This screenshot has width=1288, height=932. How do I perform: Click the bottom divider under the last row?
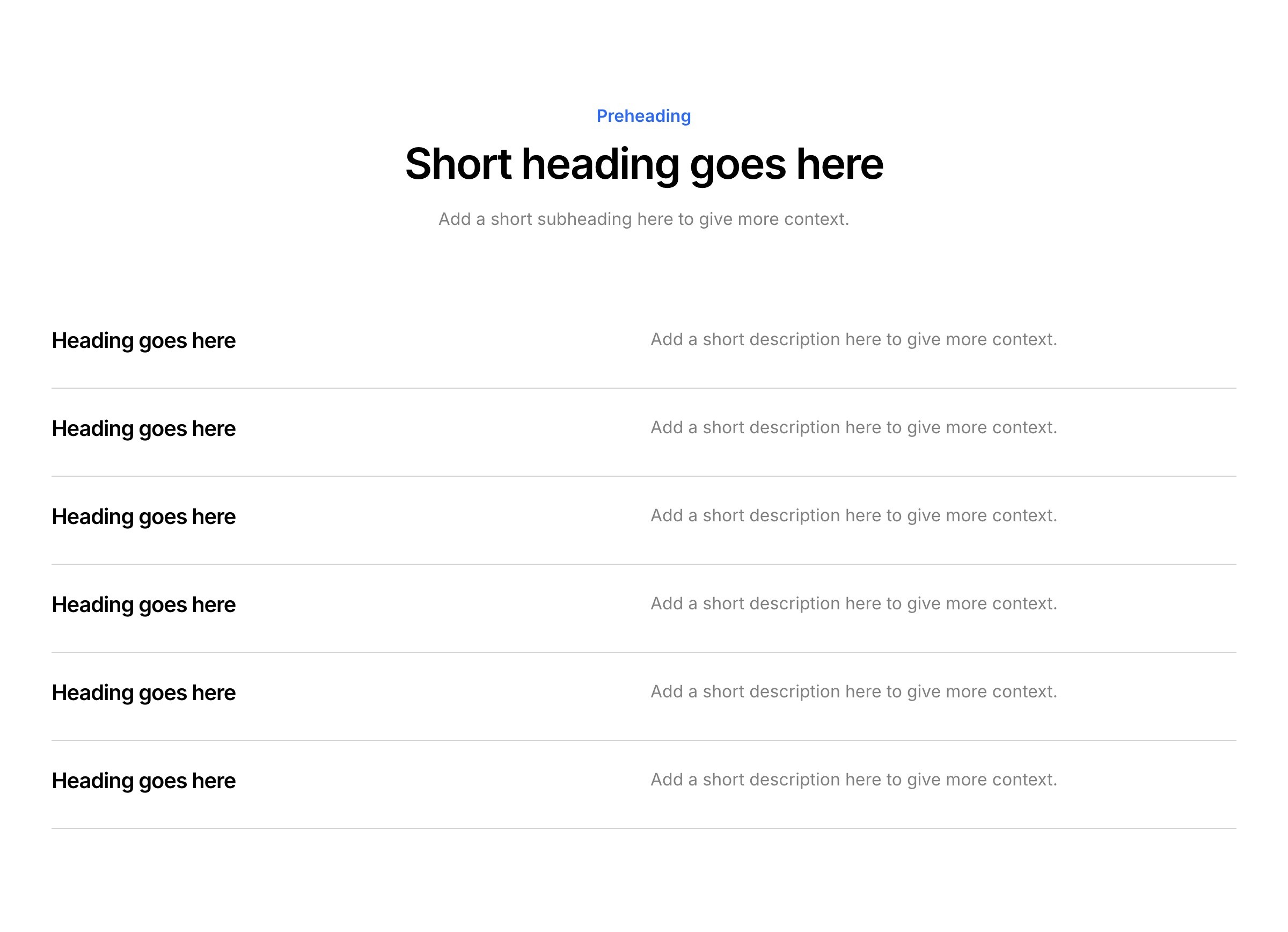click(643, 828)
